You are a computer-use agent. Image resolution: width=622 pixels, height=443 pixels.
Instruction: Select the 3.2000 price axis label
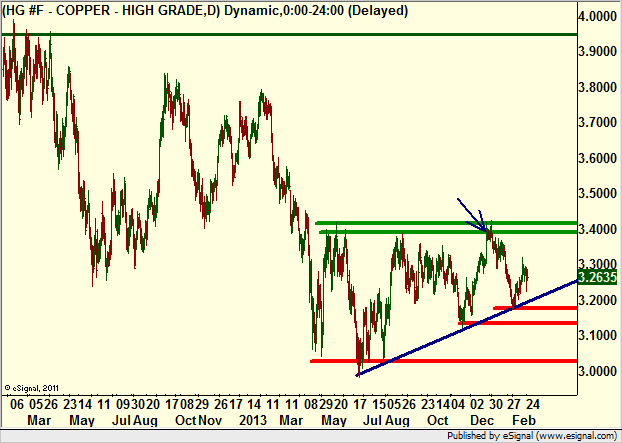(597, 300)
